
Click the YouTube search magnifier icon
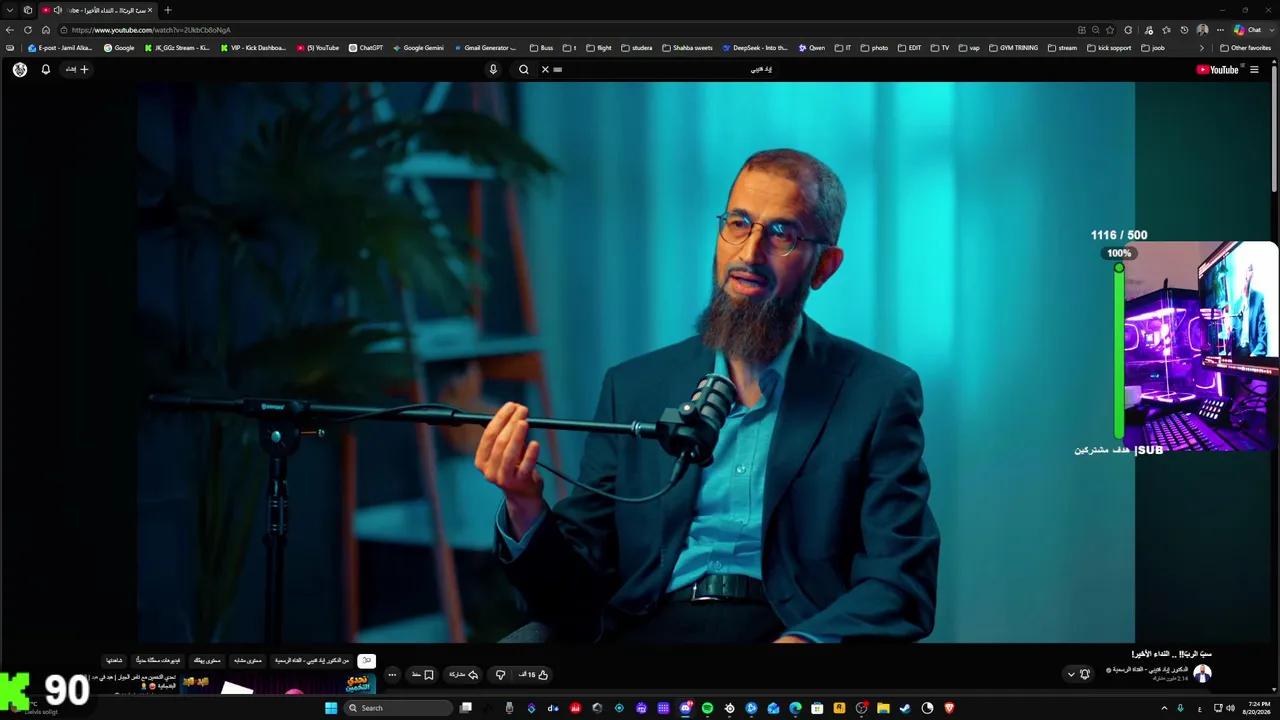coord(523,70)
